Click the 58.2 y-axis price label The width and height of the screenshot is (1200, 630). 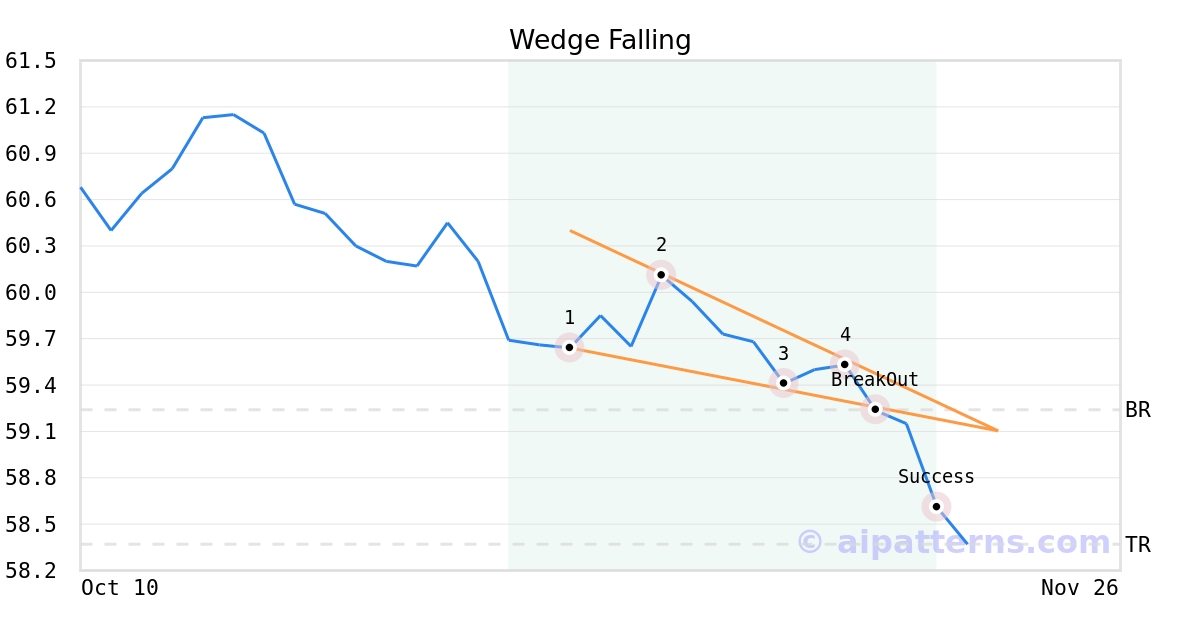pyautogui.click(x=31, y=571)
